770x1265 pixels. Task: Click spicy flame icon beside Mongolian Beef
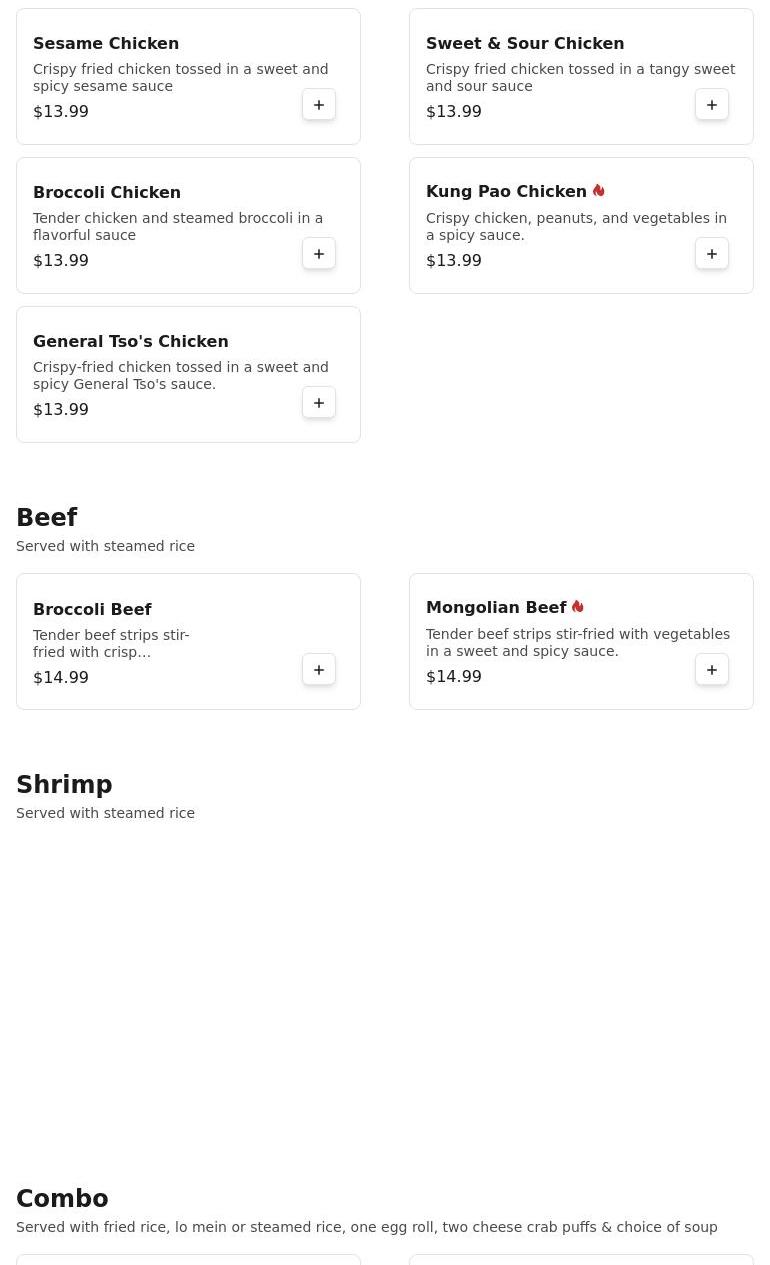[x=578, y=607]
